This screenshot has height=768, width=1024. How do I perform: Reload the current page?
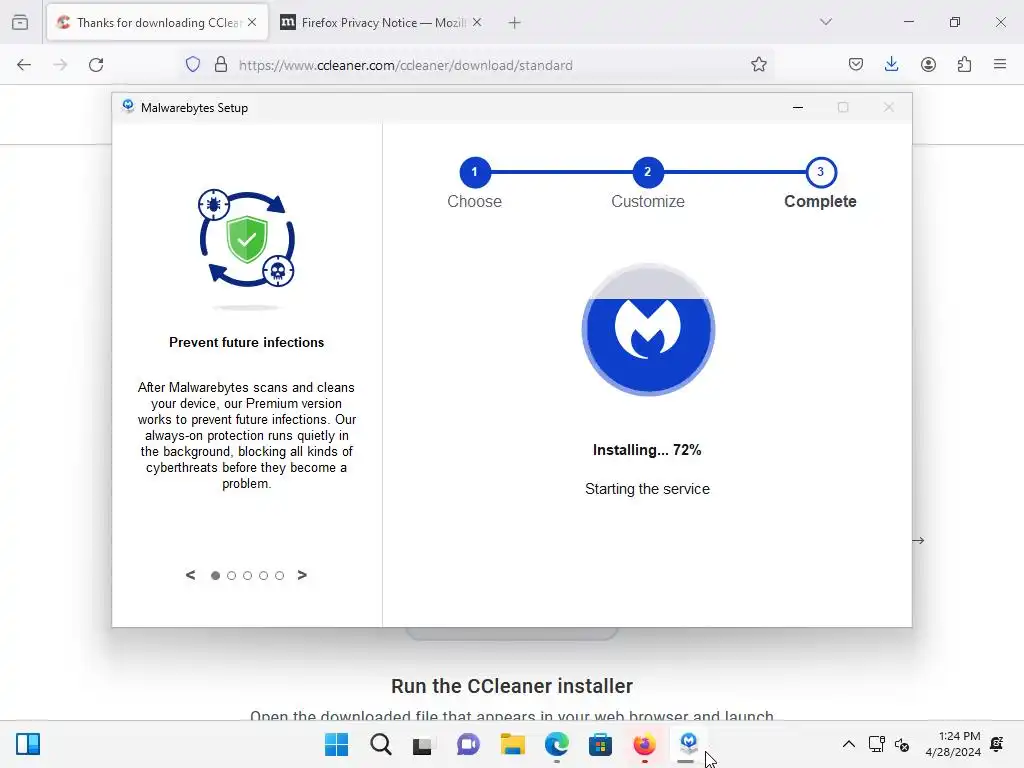pos(96,65)
